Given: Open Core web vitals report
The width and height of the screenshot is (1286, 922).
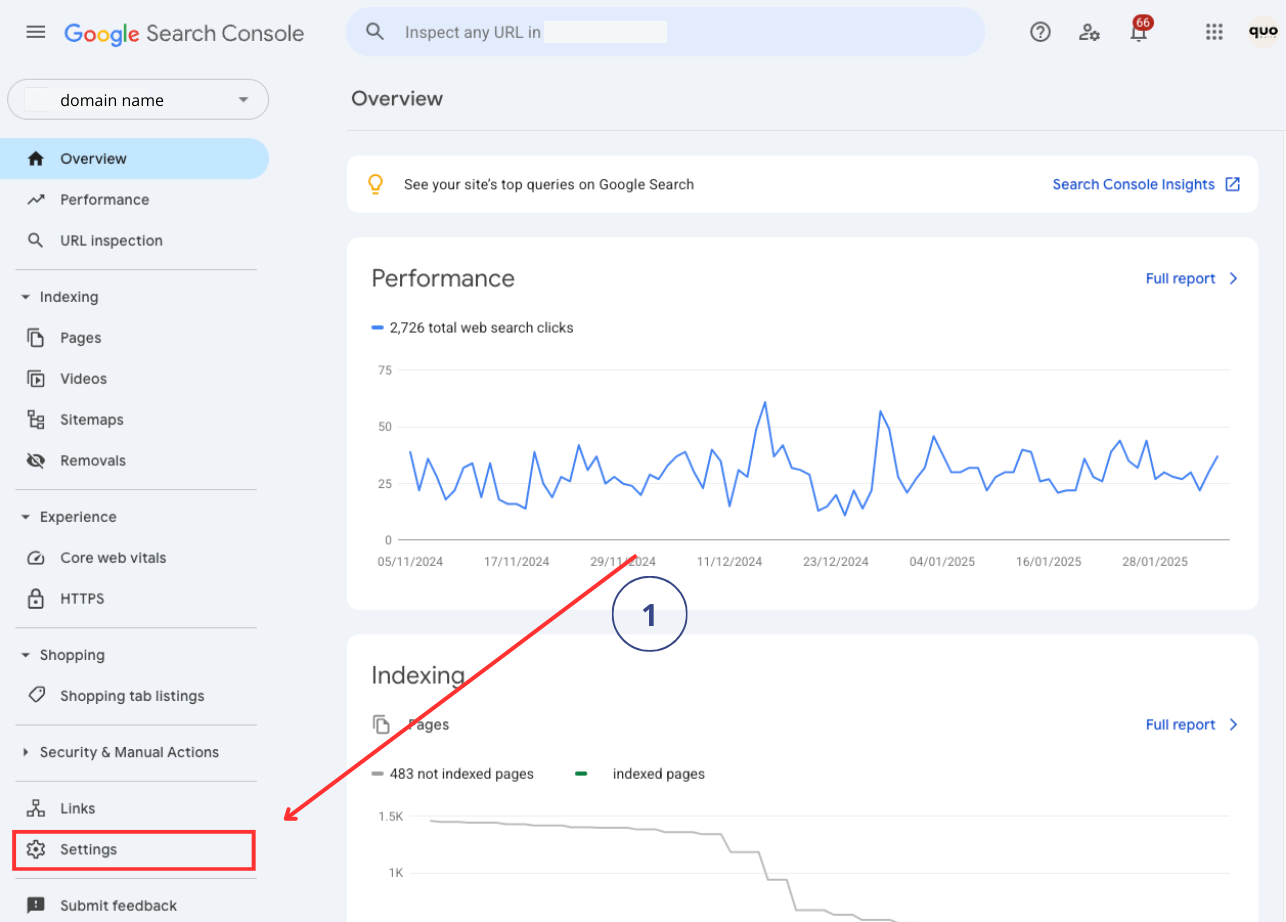Looking at the screenshot, I should point(113,558).
